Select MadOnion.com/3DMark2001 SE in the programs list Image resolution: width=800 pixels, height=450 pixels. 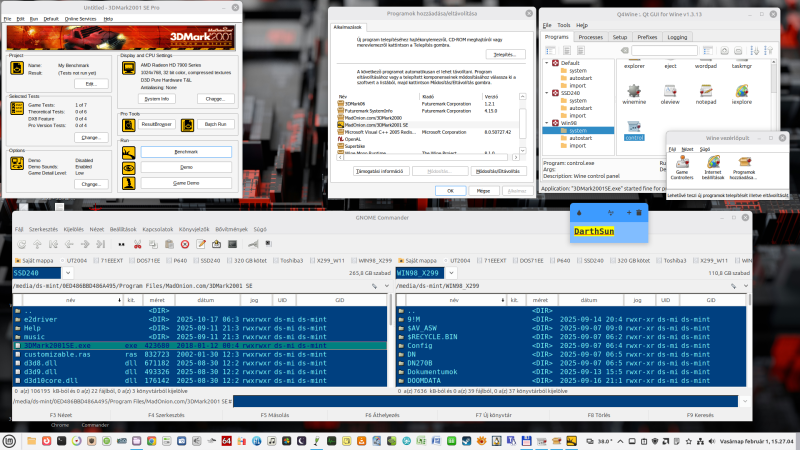click(x=428, y=125)
